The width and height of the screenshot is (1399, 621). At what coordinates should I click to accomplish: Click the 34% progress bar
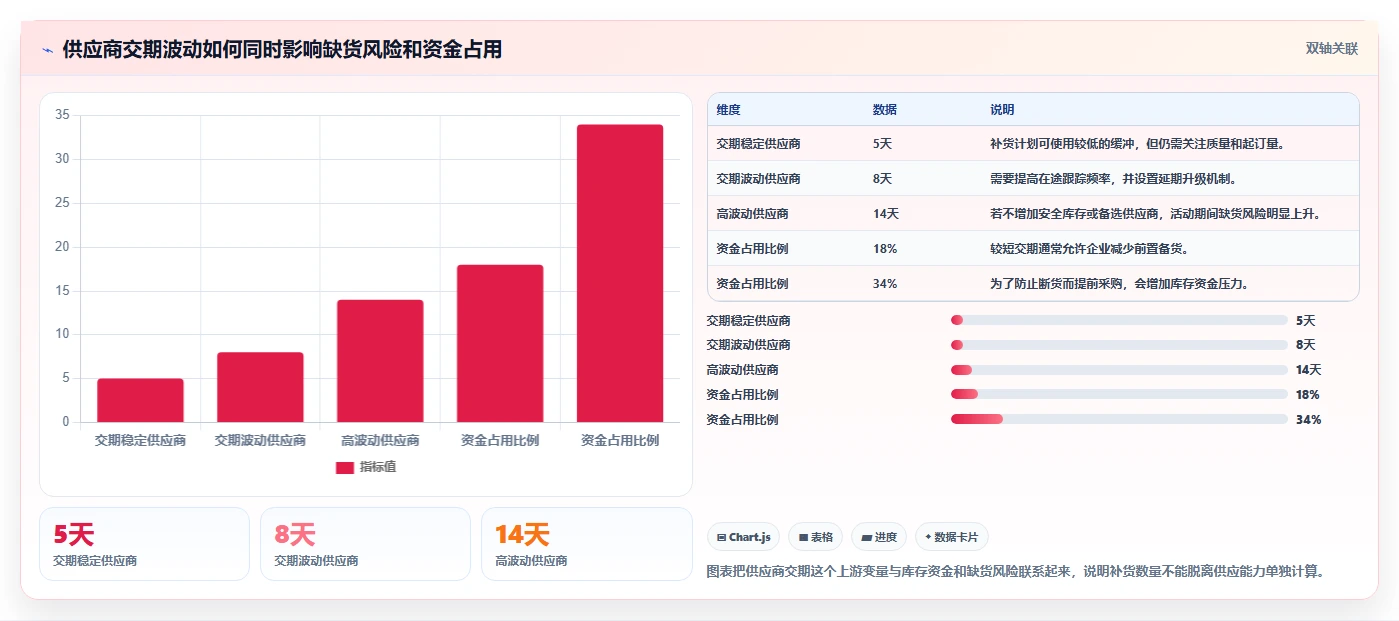click(x=1119, y=419)
